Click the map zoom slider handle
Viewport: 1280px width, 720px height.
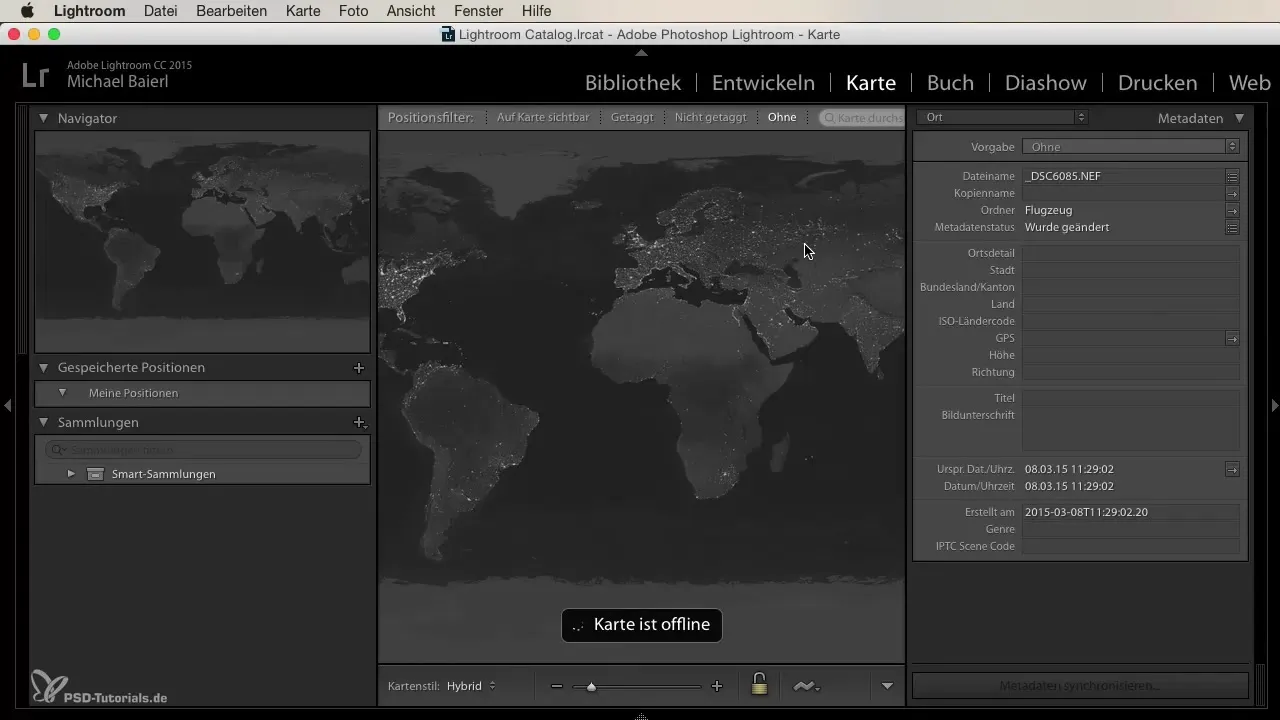coord(591,686)
